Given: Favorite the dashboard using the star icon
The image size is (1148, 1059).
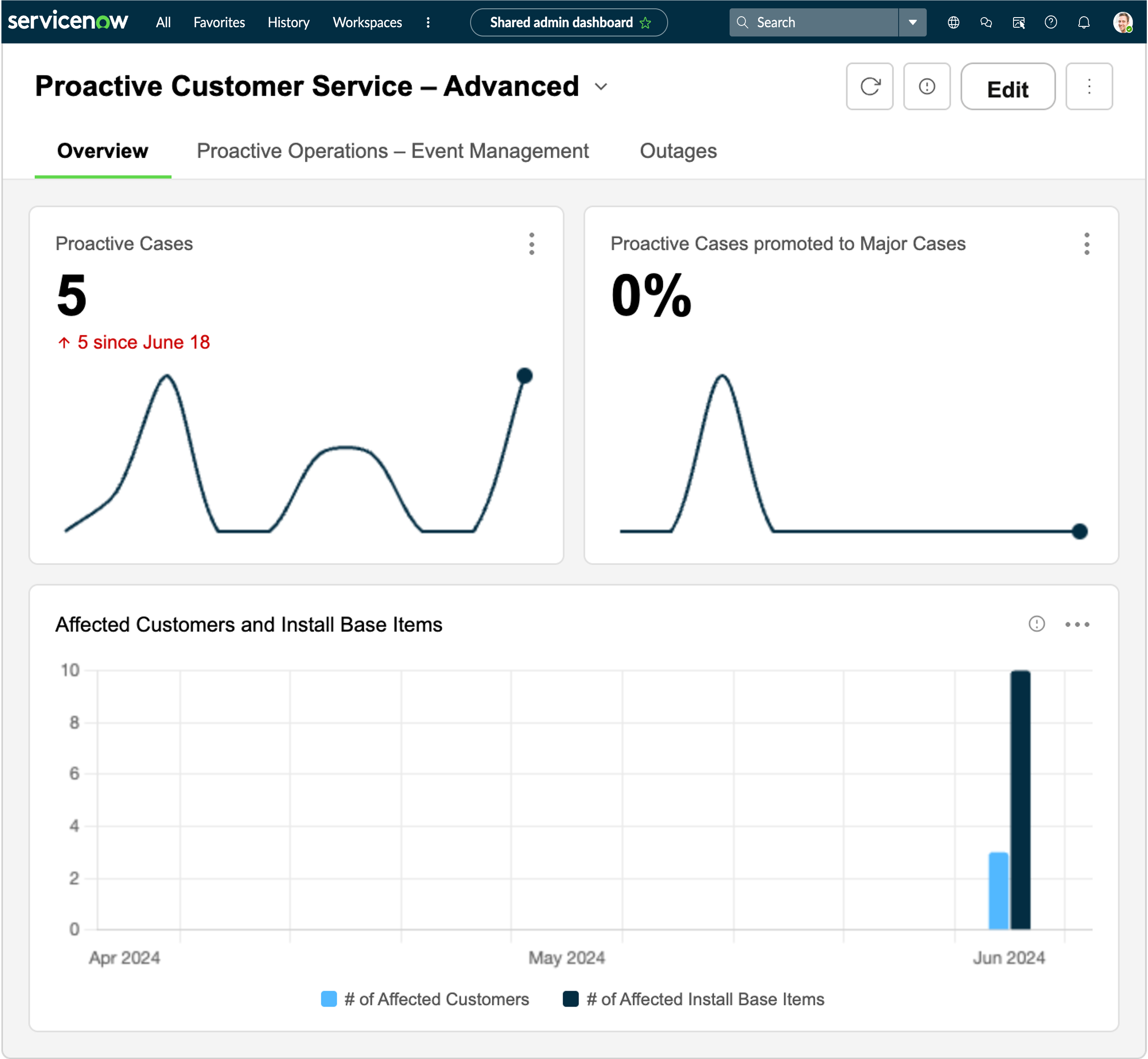Looking at the screenshot, I should 645,23.
